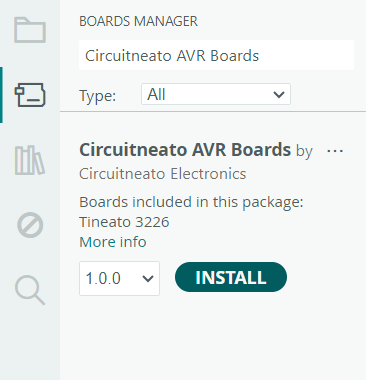Focus the Boards Manager search field
Image resolution: width=377 pixels, height=380 pixels.
click(216, 55)
